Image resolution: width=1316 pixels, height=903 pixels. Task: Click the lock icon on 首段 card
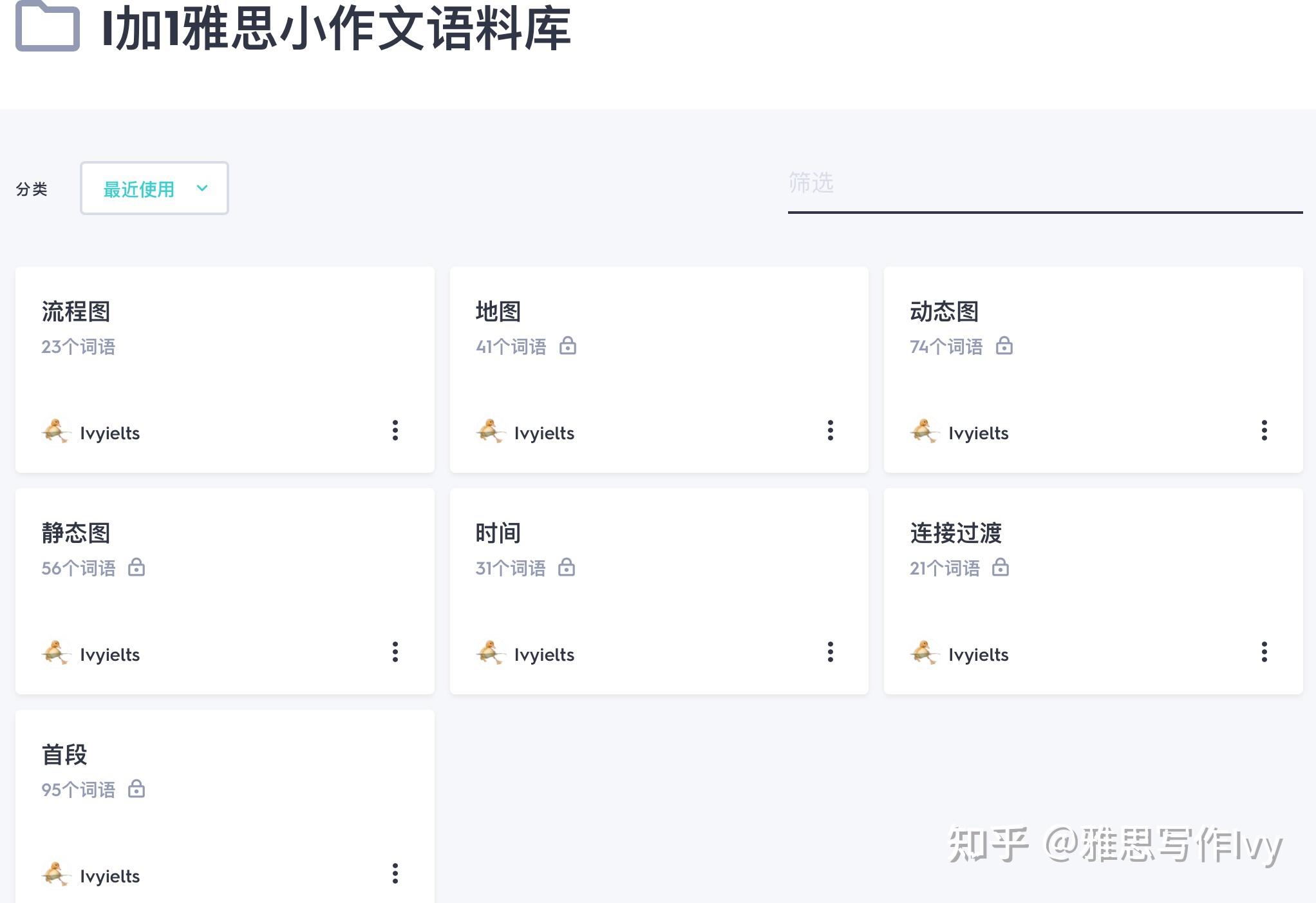(136, 789)
